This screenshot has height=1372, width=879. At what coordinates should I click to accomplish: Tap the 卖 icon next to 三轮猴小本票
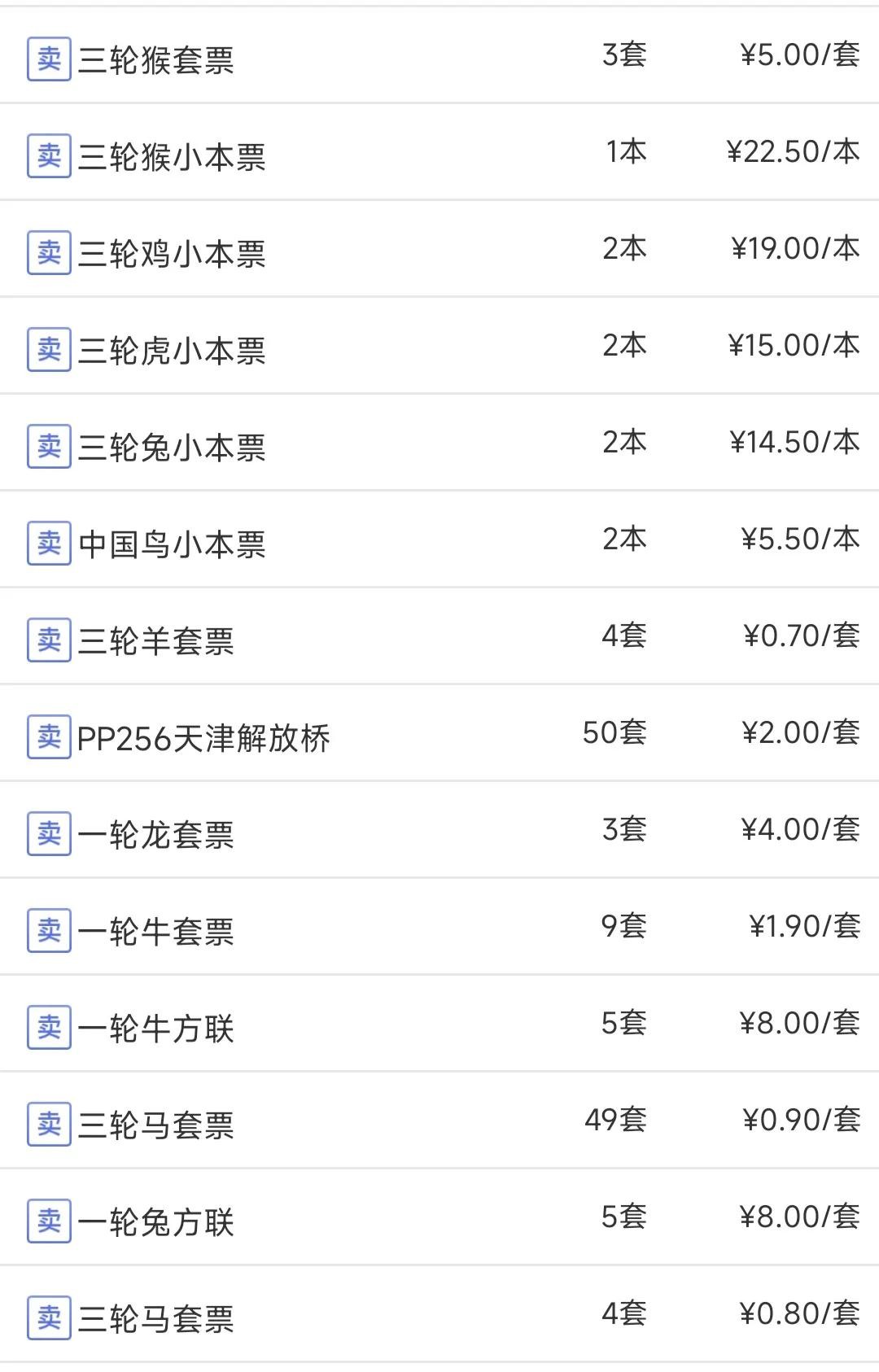click(49, 156)
